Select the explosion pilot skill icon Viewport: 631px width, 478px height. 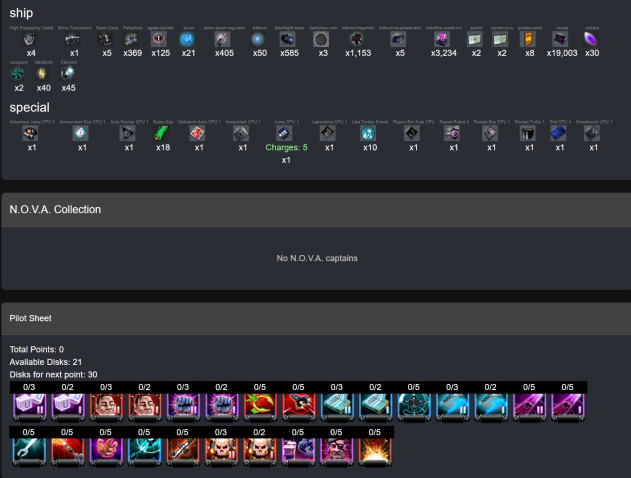375,452
